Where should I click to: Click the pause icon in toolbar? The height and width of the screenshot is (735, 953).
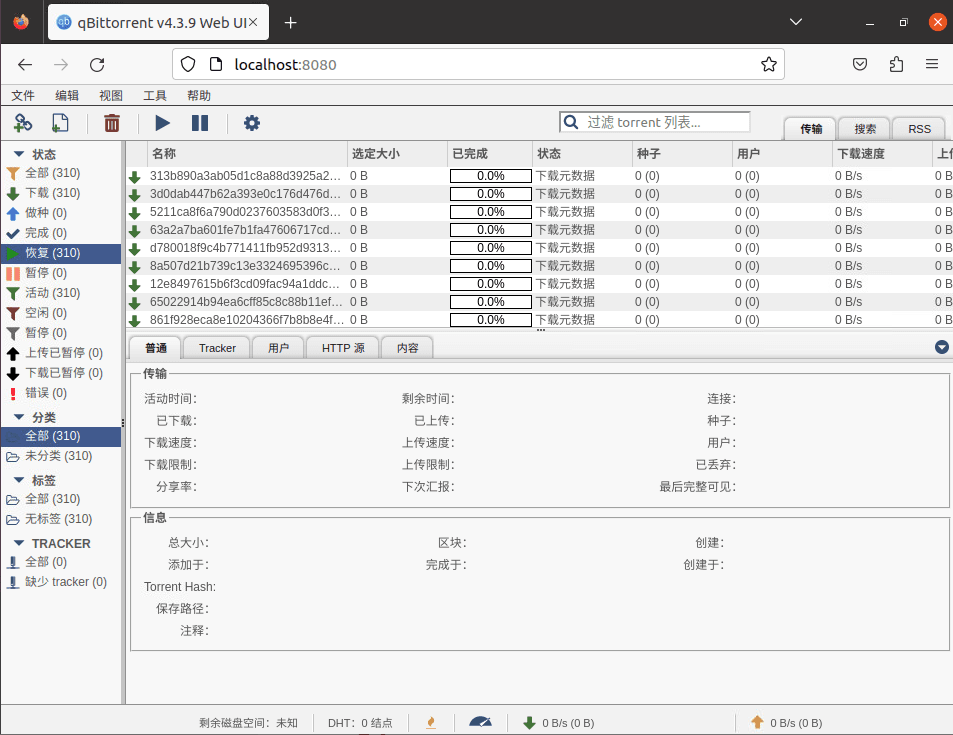(x=200, y=123)
